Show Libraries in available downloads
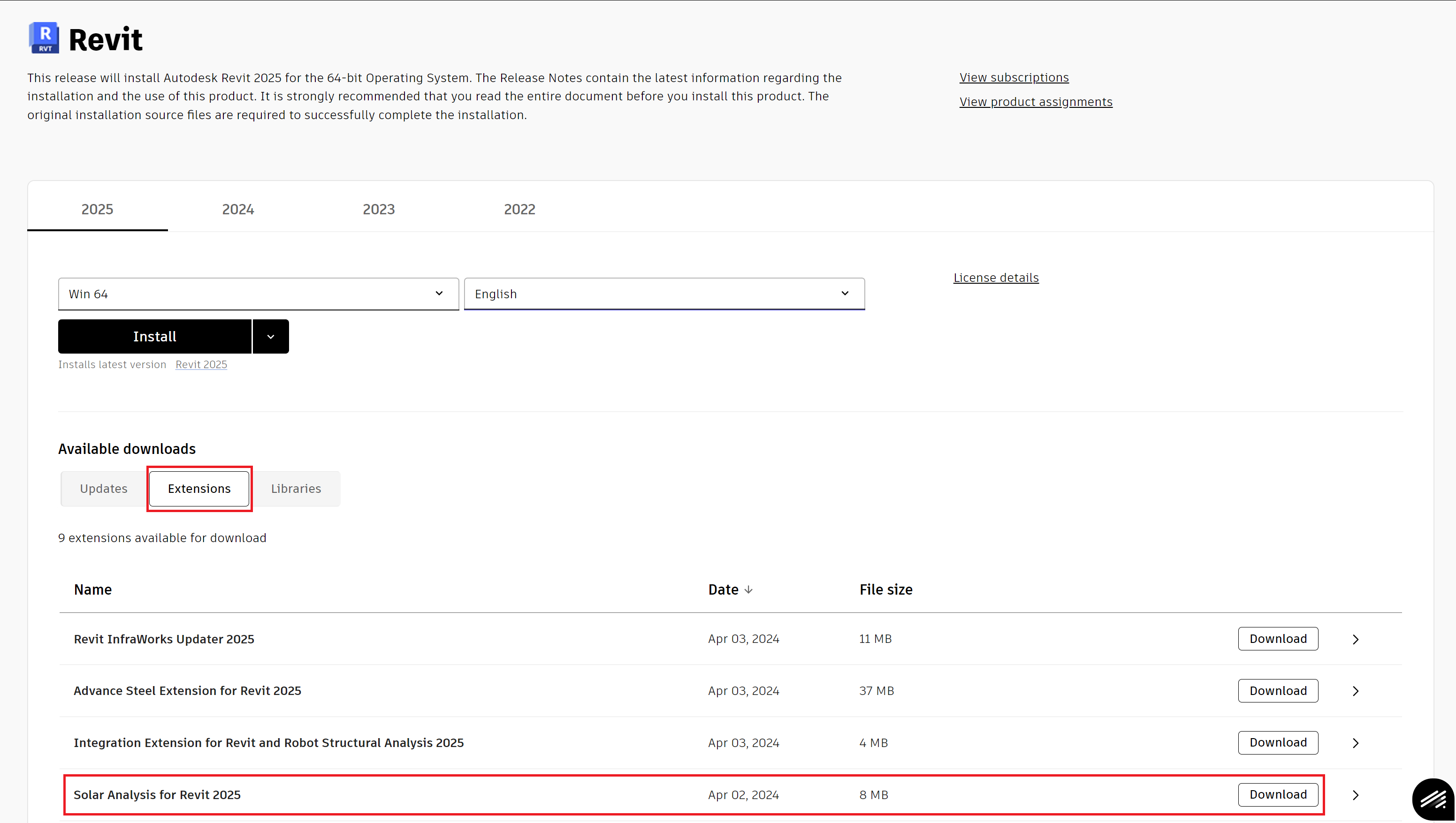This screenshot has width=1456, height=823. (296, 488)
